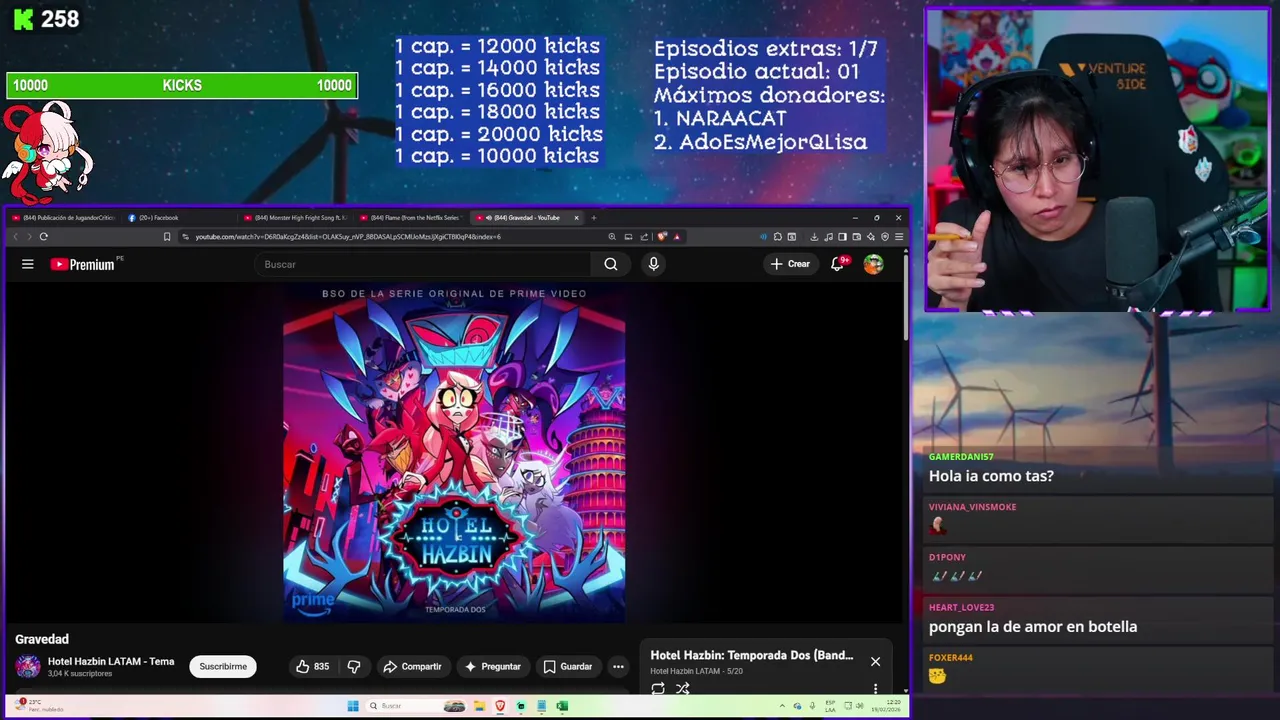1280x720 pixels.
Task: Open the browser main hamburger menu
Action: pyautogui.click(x=899, y=237)
